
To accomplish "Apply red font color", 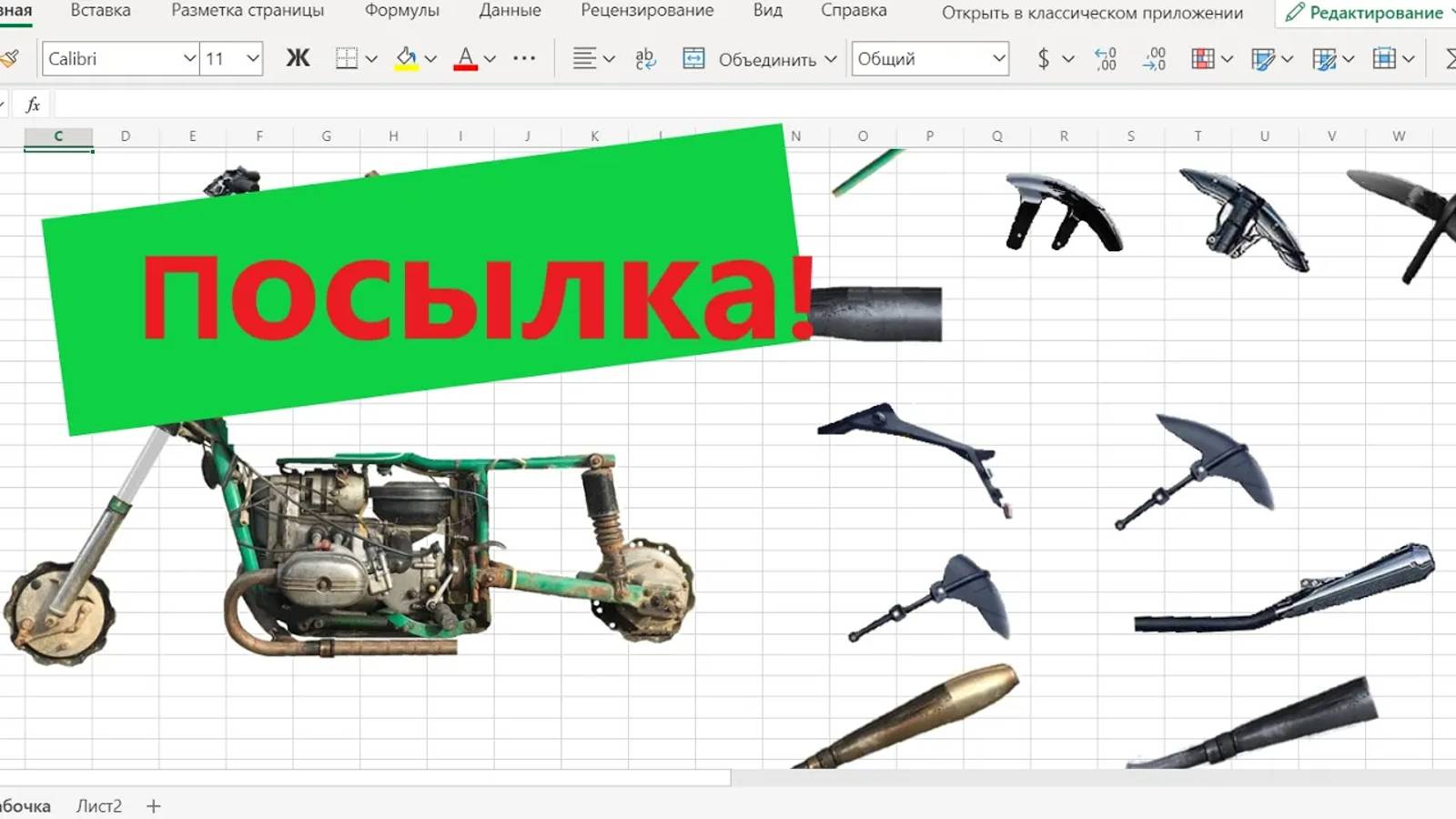I will point(465,58).
